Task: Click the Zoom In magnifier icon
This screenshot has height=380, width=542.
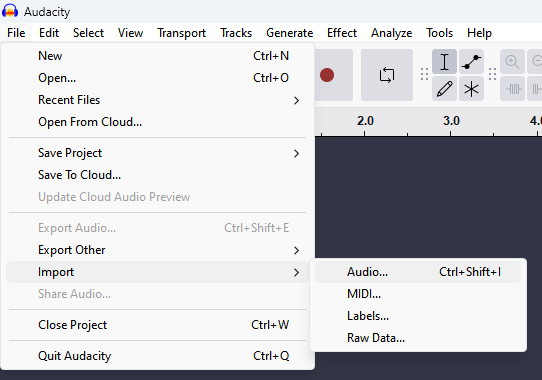Action: tap(512, 62)
